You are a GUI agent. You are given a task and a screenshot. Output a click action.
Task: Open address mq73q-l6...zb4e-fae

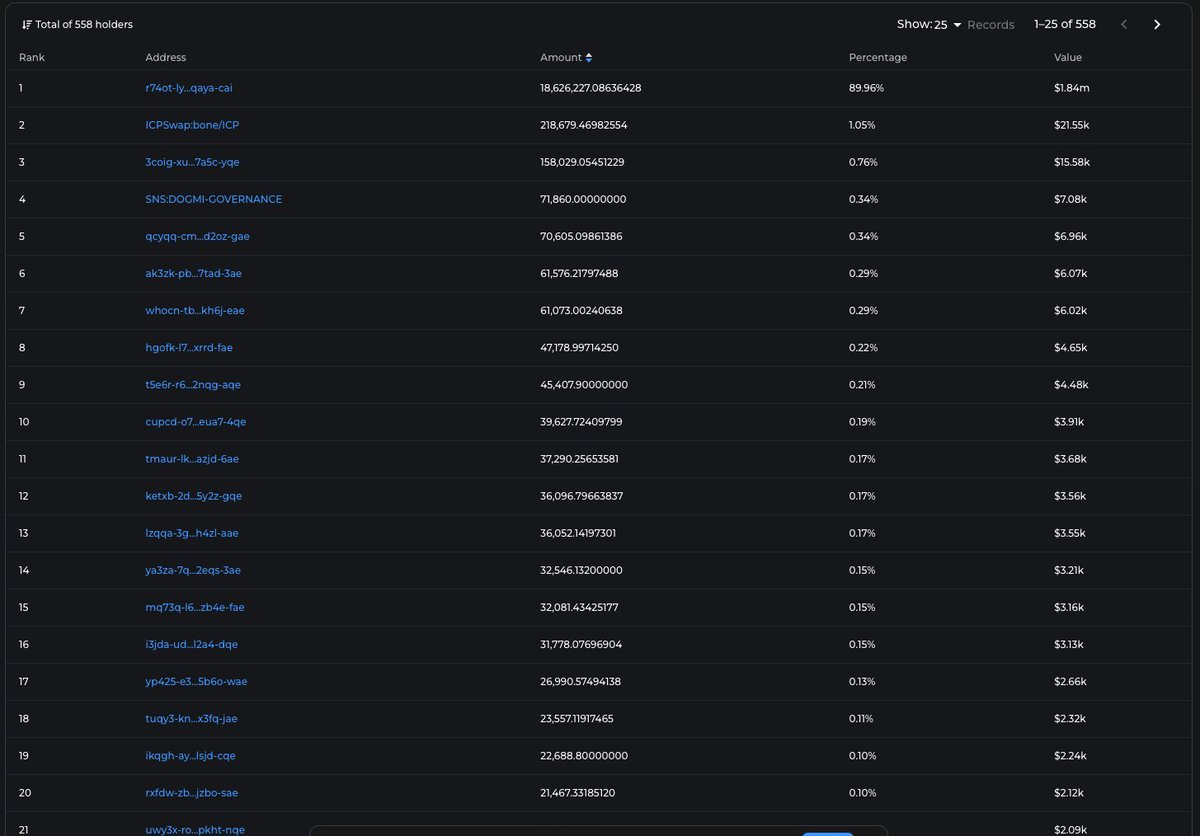[195, 607]
